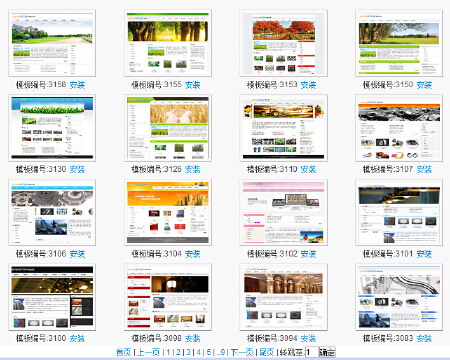Open template 3101 thumbnail

[x=399, y=212]
